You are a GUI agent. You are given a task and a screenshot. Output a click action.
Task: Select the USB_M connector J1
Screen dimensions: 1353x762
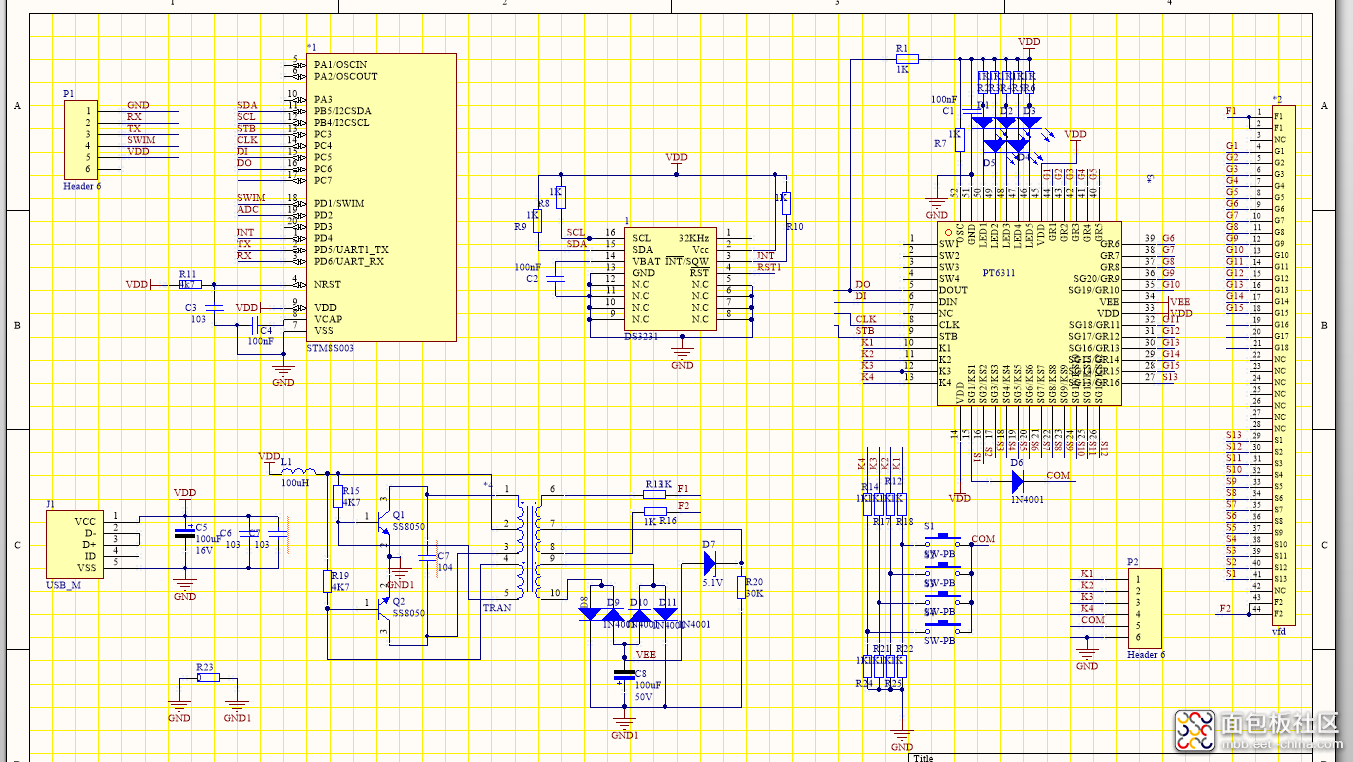pos(73,544)
